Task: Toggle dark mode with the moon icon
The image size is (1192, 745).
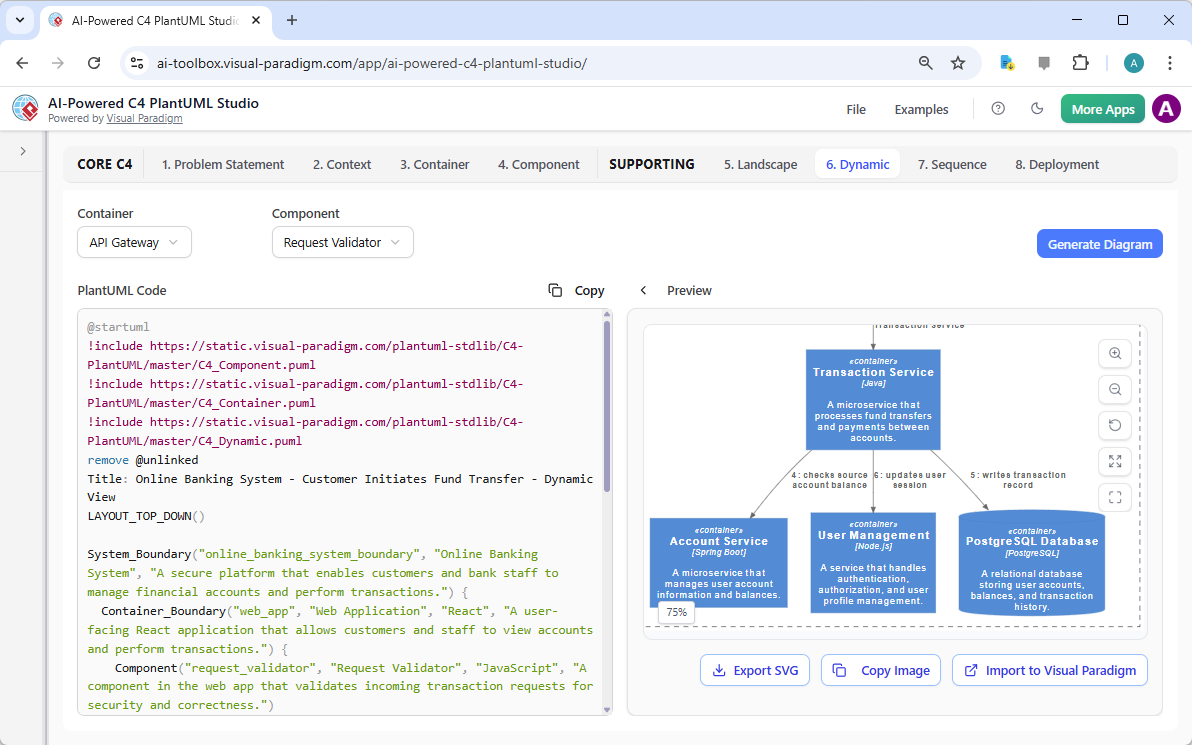Action: (x=1037, y=109)
